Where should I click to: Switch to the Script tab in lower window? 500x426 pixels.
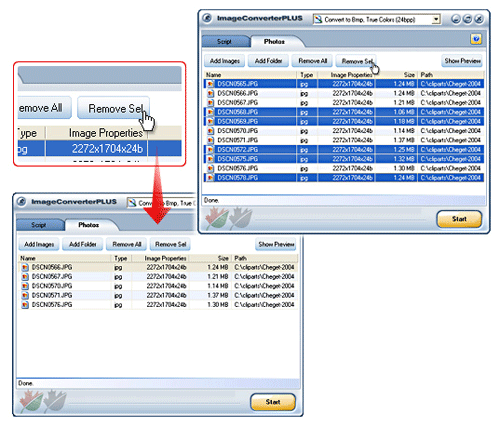(39, 225)
